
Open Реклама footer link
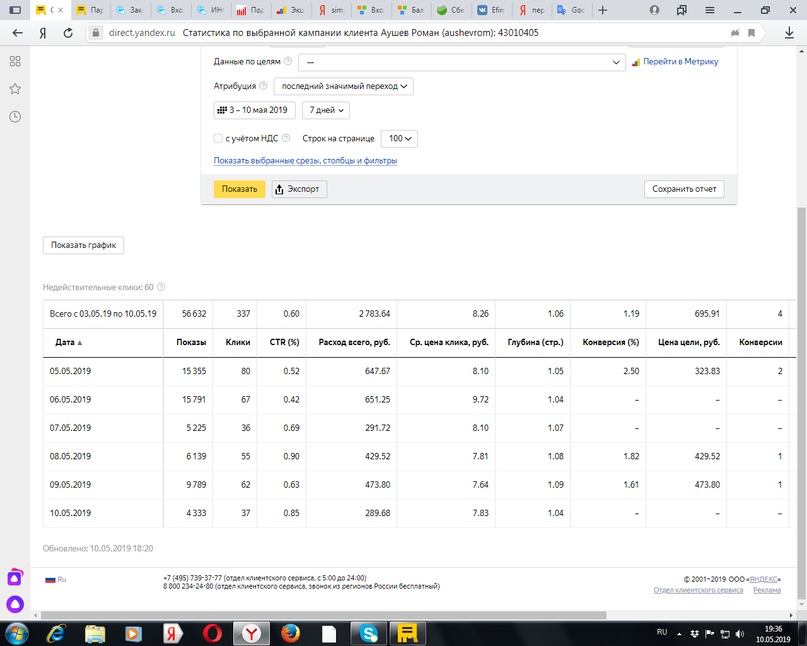pos(767,590)
